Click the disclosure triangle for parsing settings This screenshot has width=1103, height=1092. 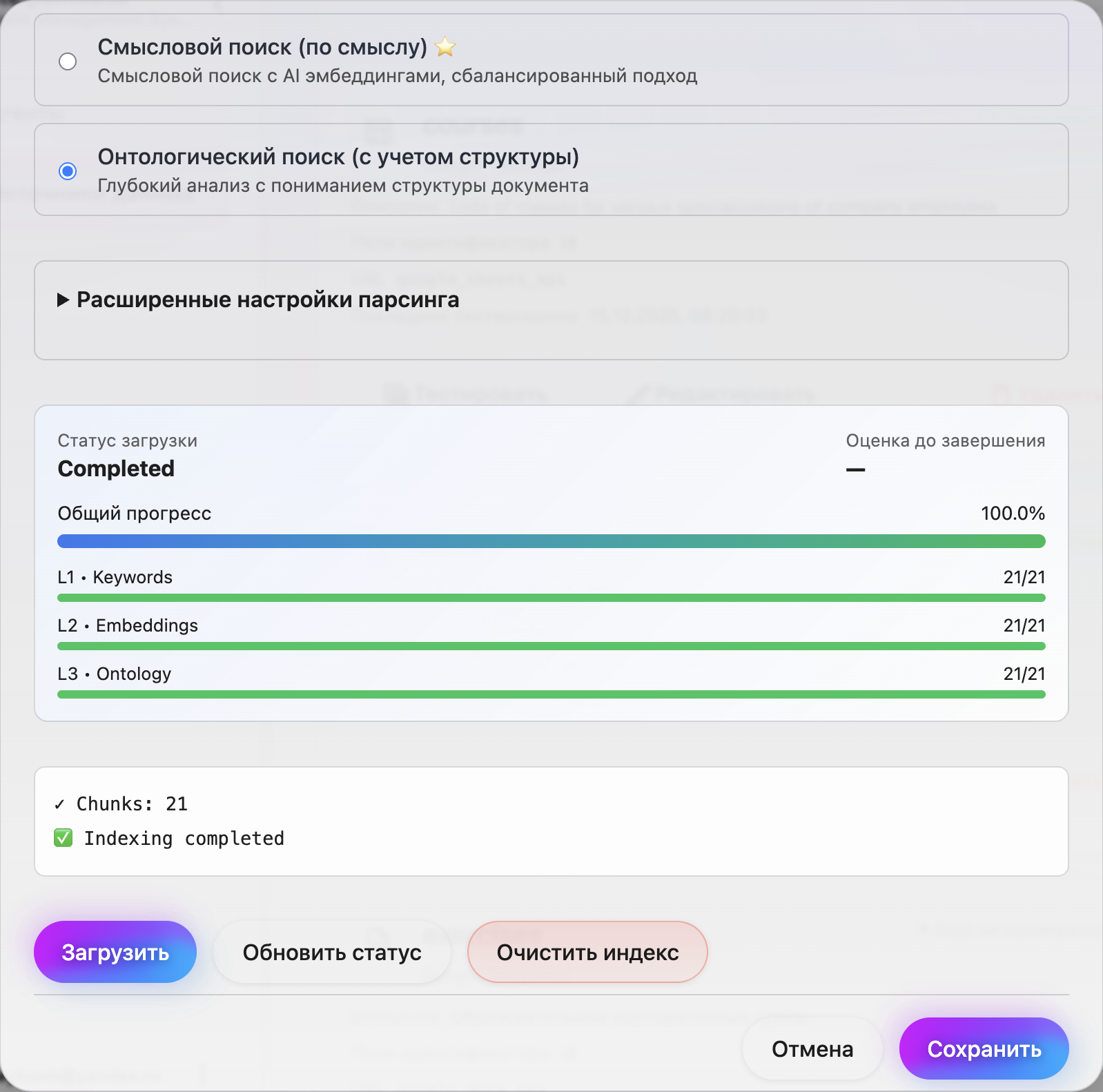pyautogui.click(x=61, y=300)
